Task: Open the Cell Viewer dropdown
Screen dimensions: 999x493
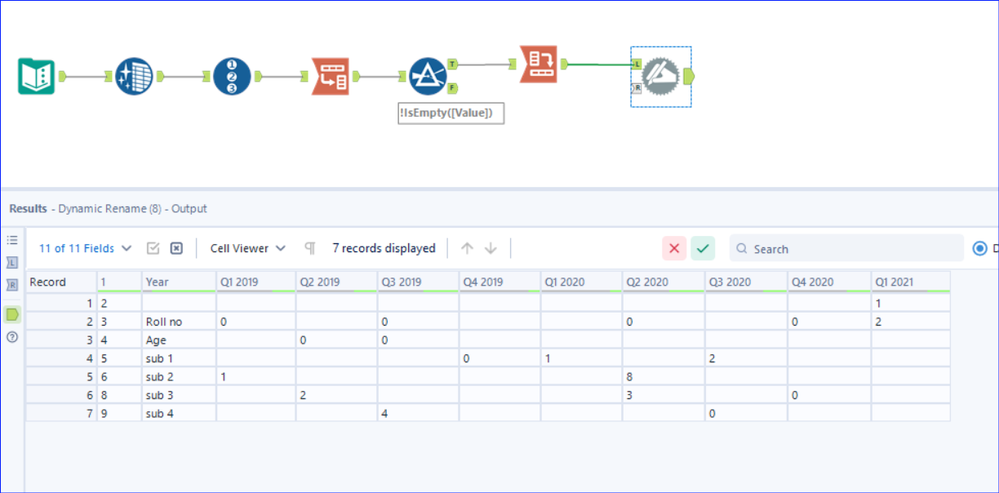Action: click(x=248, y=248)
